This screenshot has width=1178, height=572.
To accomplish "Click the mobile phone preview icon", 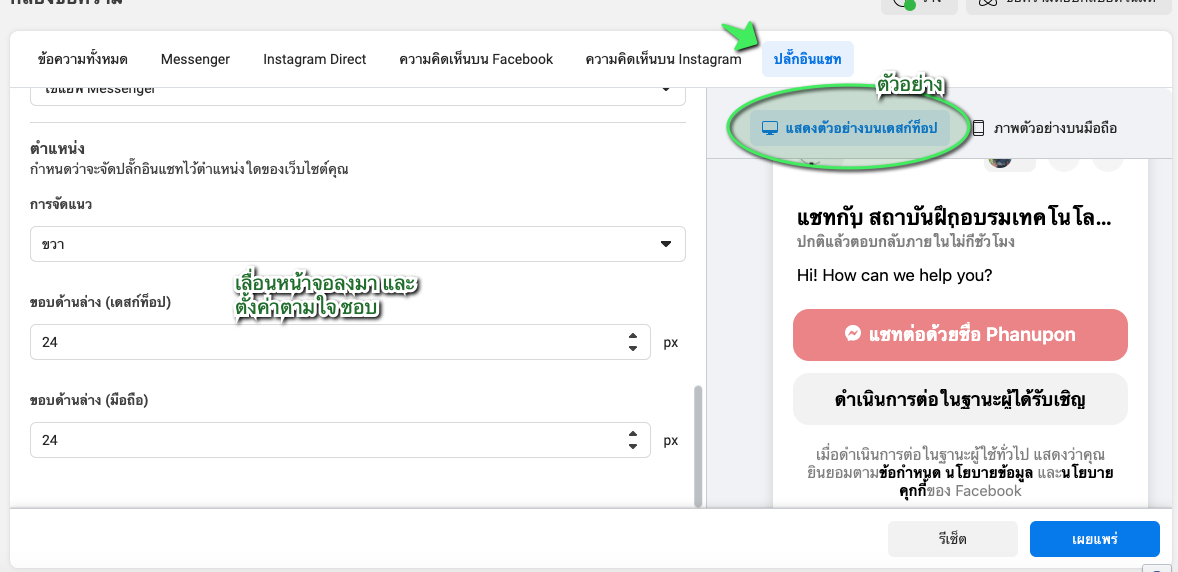I will 978,128.
